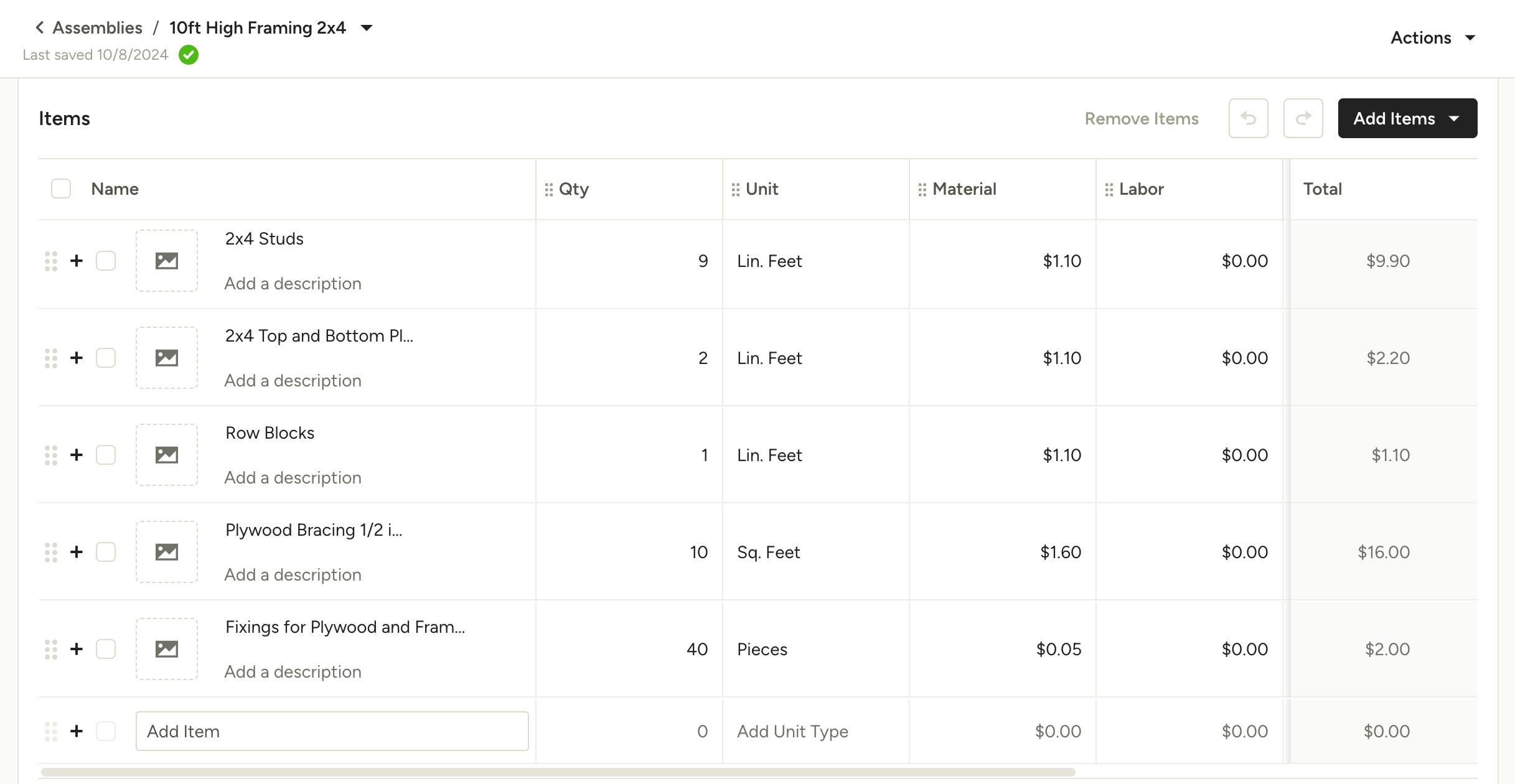Click the horizontal scrollbar below the table

coord(558,772)
